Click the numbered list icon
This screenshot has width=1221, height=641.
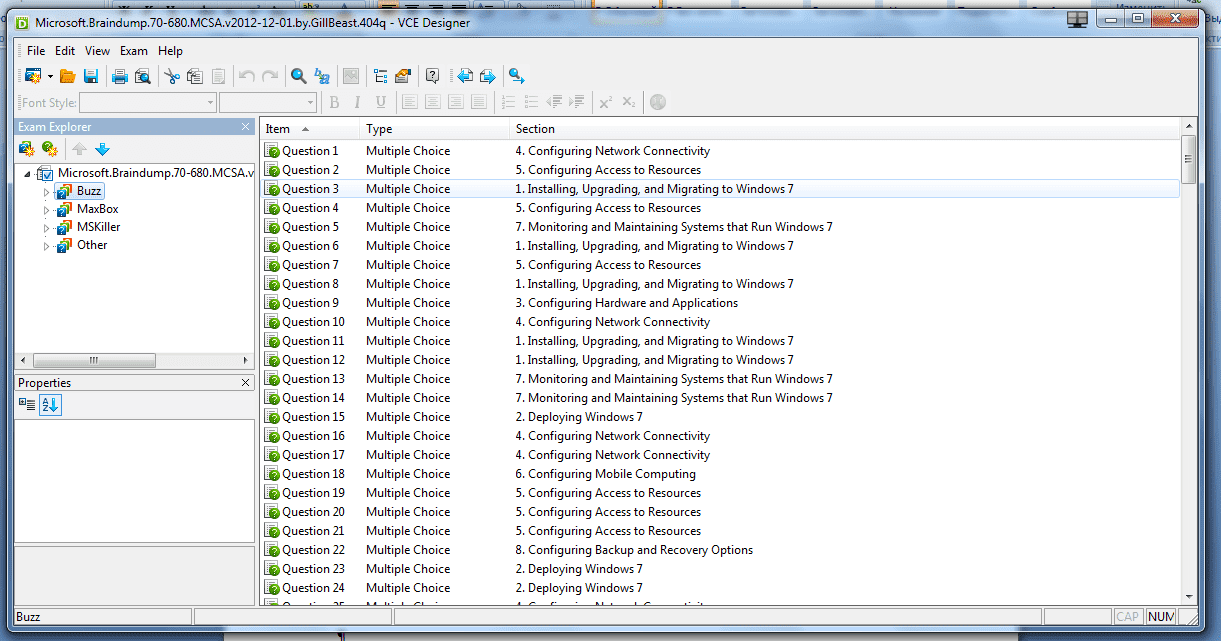[x=508, y=102]
